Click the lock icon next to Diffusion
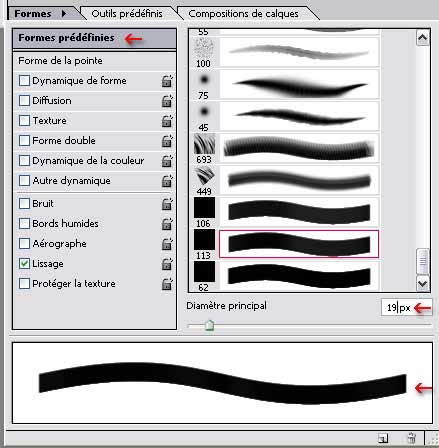Screen dimensions: 439x448 point(167,101)
